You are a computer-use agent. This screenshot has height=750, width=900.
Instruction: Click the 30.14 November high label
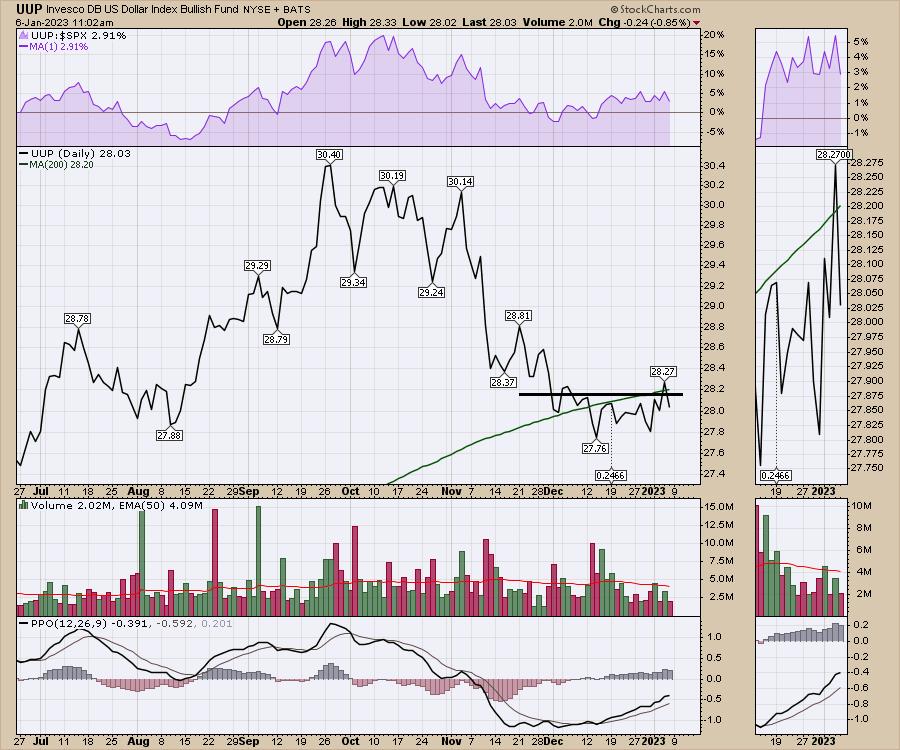460,181
